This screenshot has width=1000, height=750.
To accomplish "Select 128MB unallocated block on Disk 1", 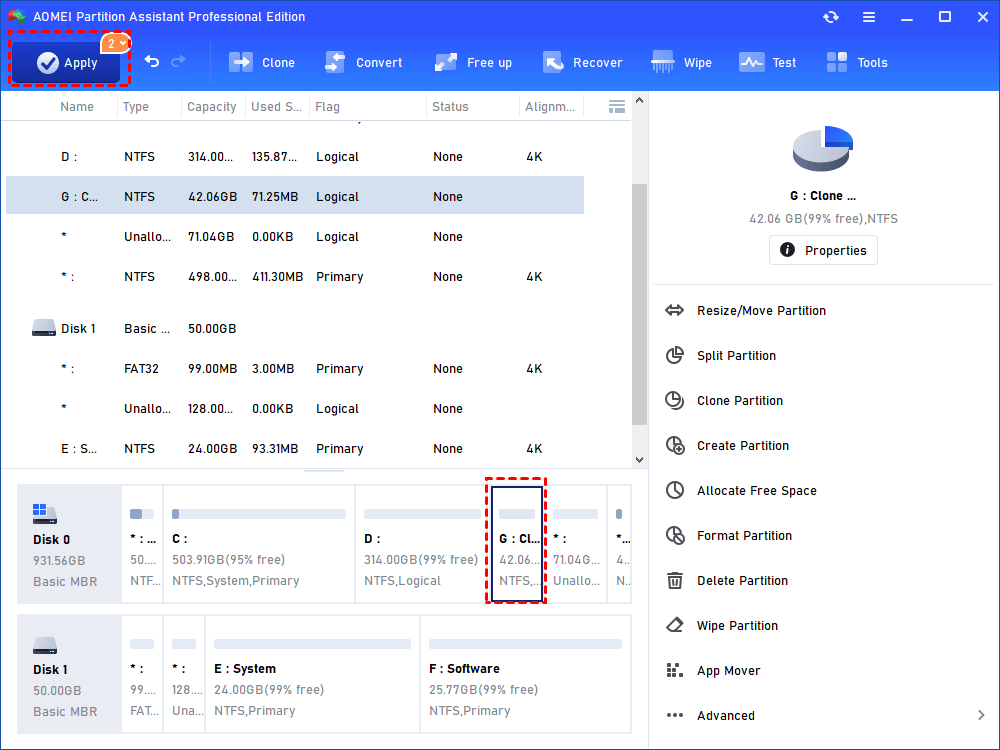I will 184,674.
